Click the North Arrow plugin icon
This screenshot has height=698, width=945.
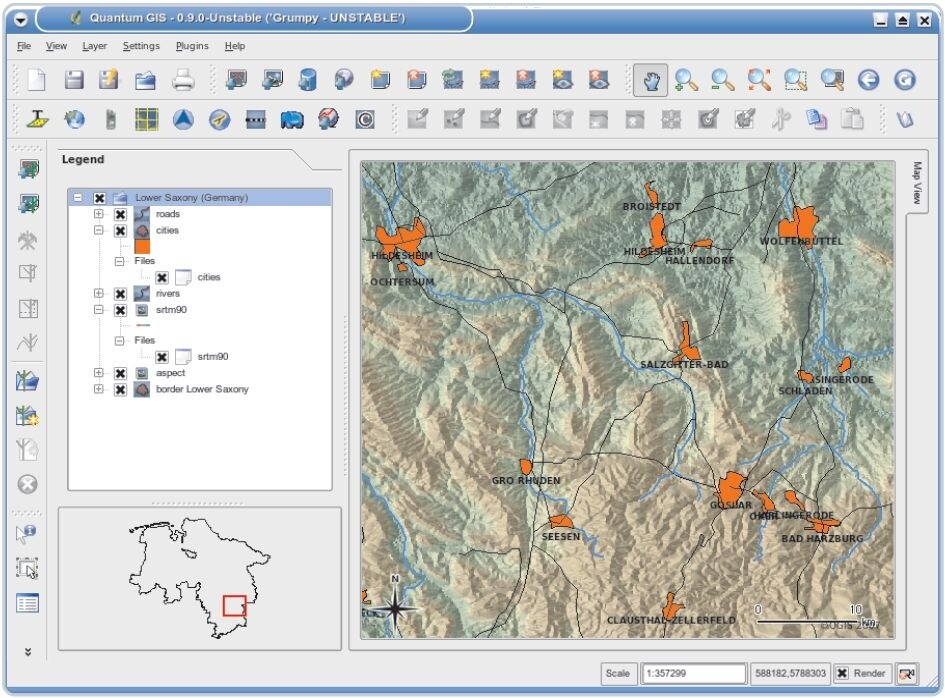tap(184, 119)
